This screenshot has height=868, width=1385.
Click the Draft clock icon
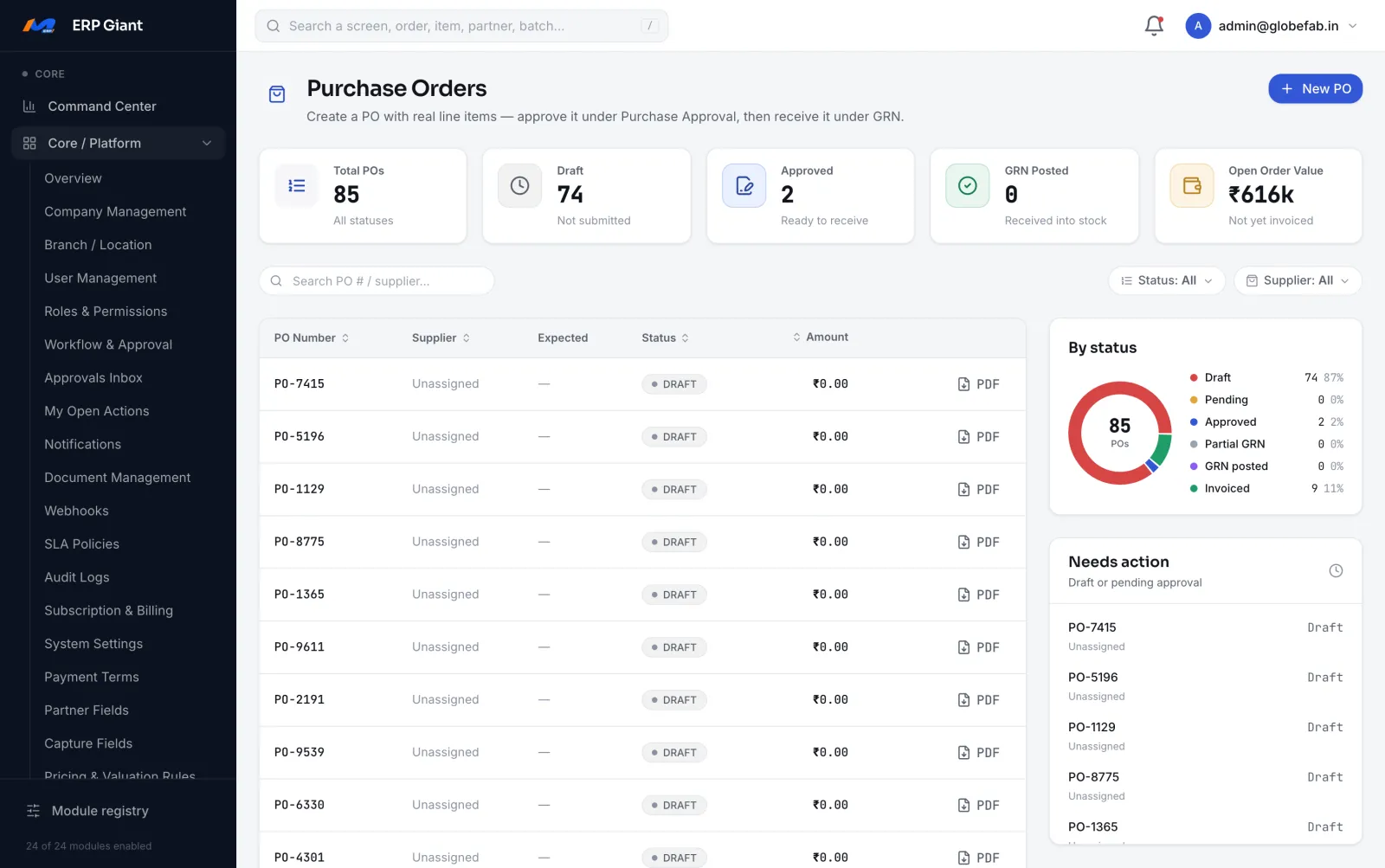[x=520, y=186]
